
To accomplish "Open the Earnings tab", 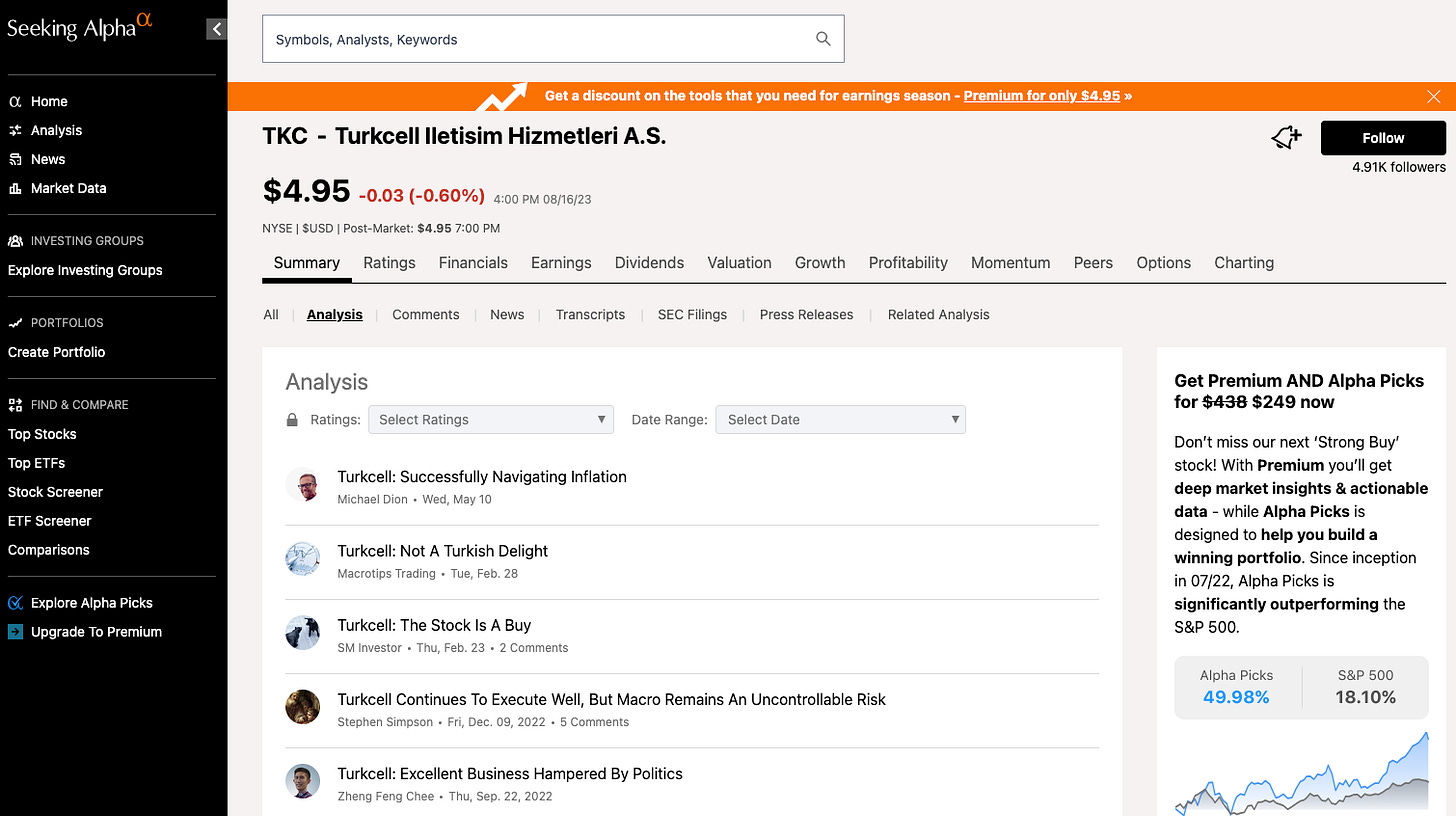I will pos(561,263).
